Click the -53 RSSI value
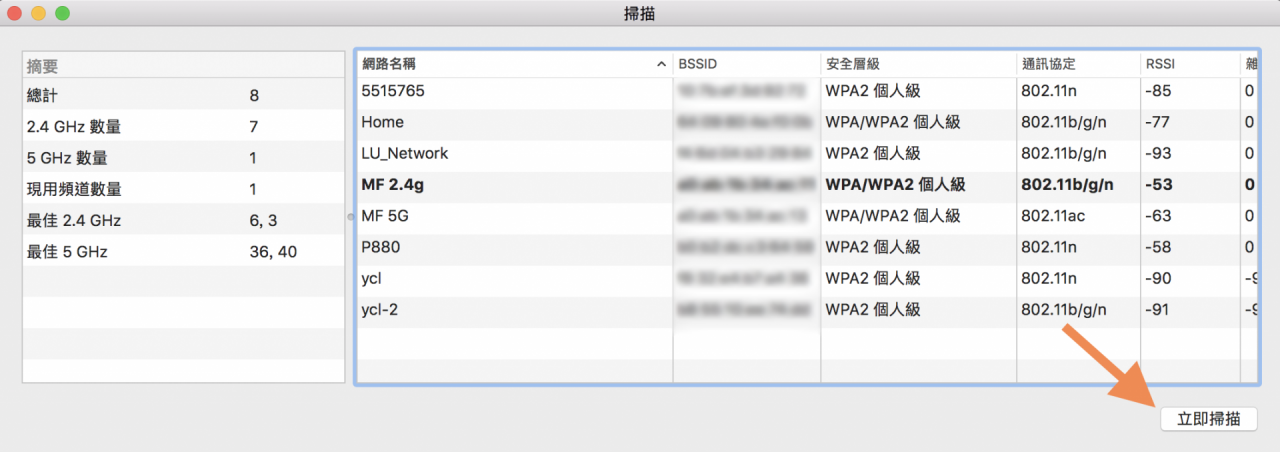Image resolution: width=1280 pixels, height=452 pixels. click(x=1159, y=184)
